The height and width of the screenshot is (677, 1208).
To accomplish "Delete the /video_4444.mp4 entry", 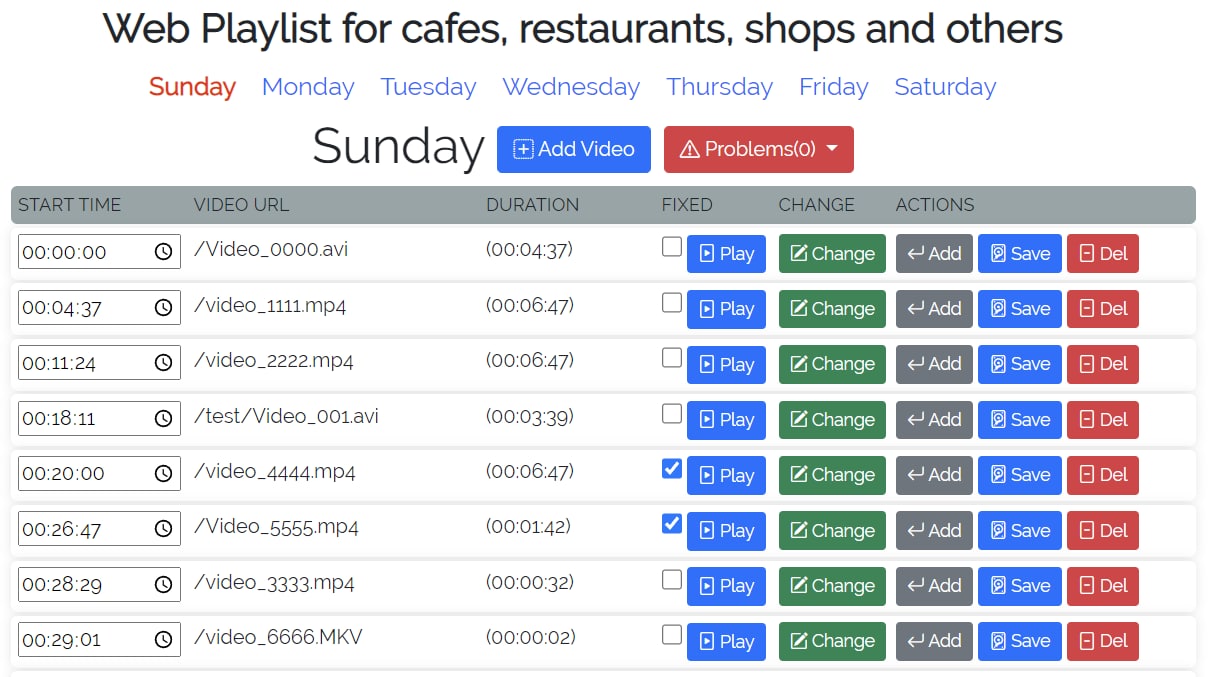I will click(1102, 475).
